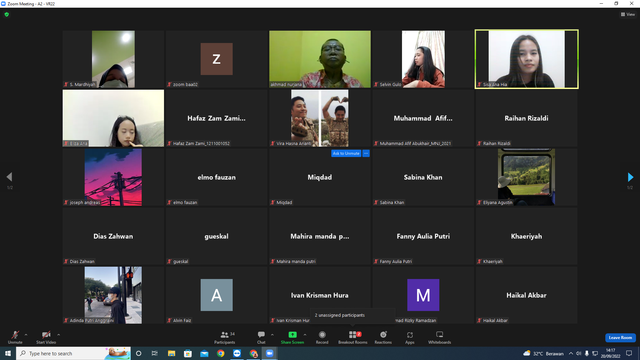Open Microsoft Store from taskbar
Image resolution: width=640 pixels, height=360 pixels.
pyautogui.click(x=188, y=353)
